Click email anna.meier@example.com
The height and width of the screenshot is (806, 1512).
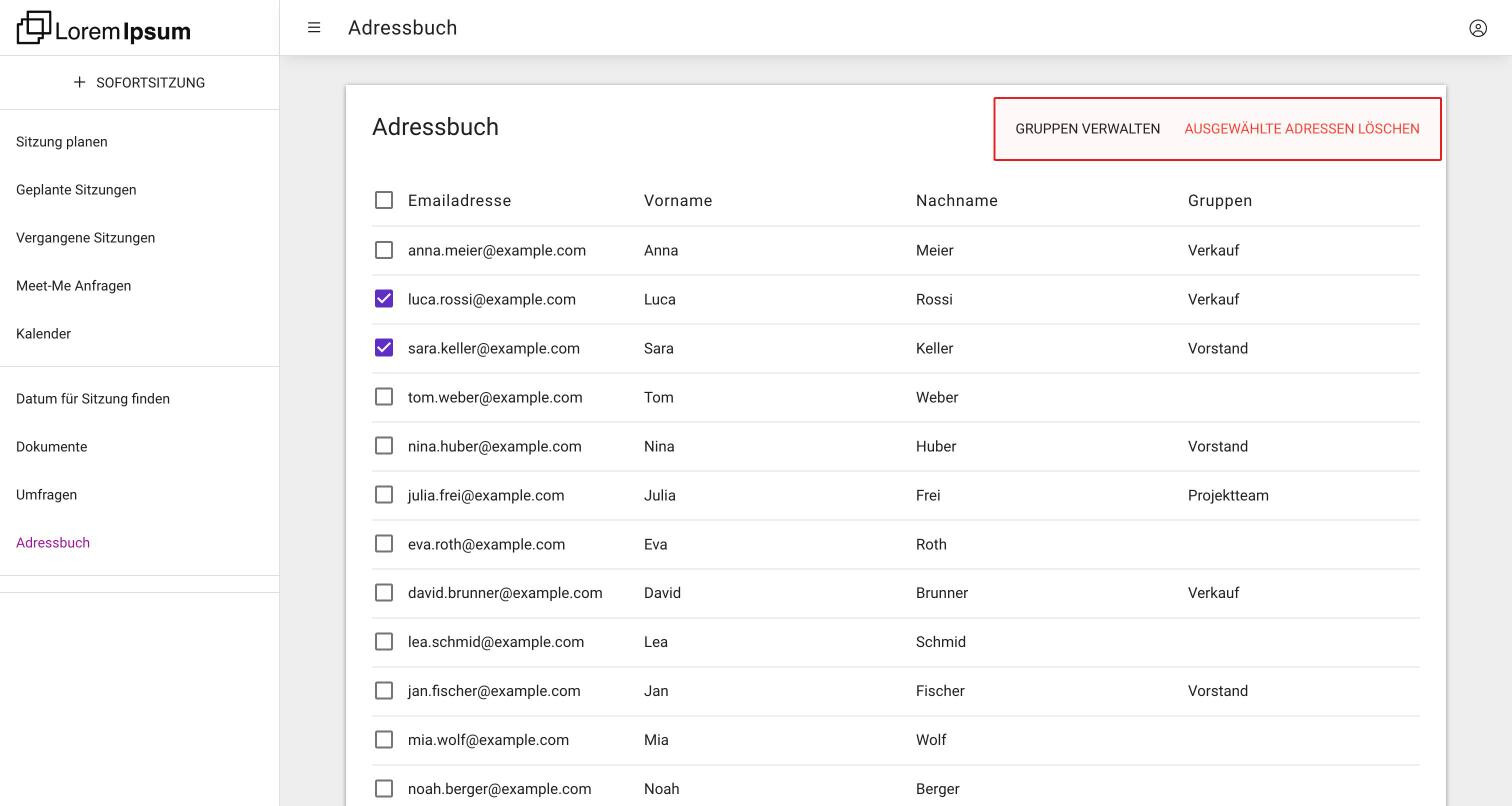(497, 251)
